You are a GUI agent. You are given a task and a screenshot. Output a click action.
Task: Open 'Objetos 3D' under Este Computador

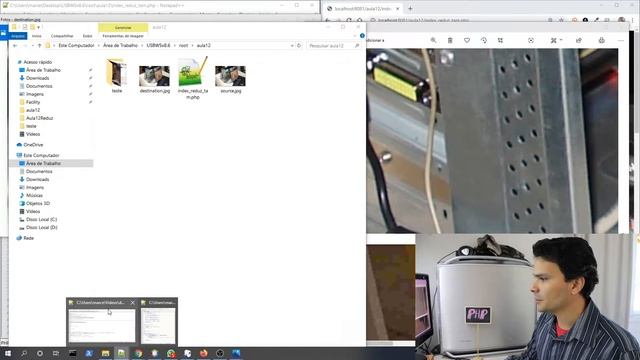(38, 203)
